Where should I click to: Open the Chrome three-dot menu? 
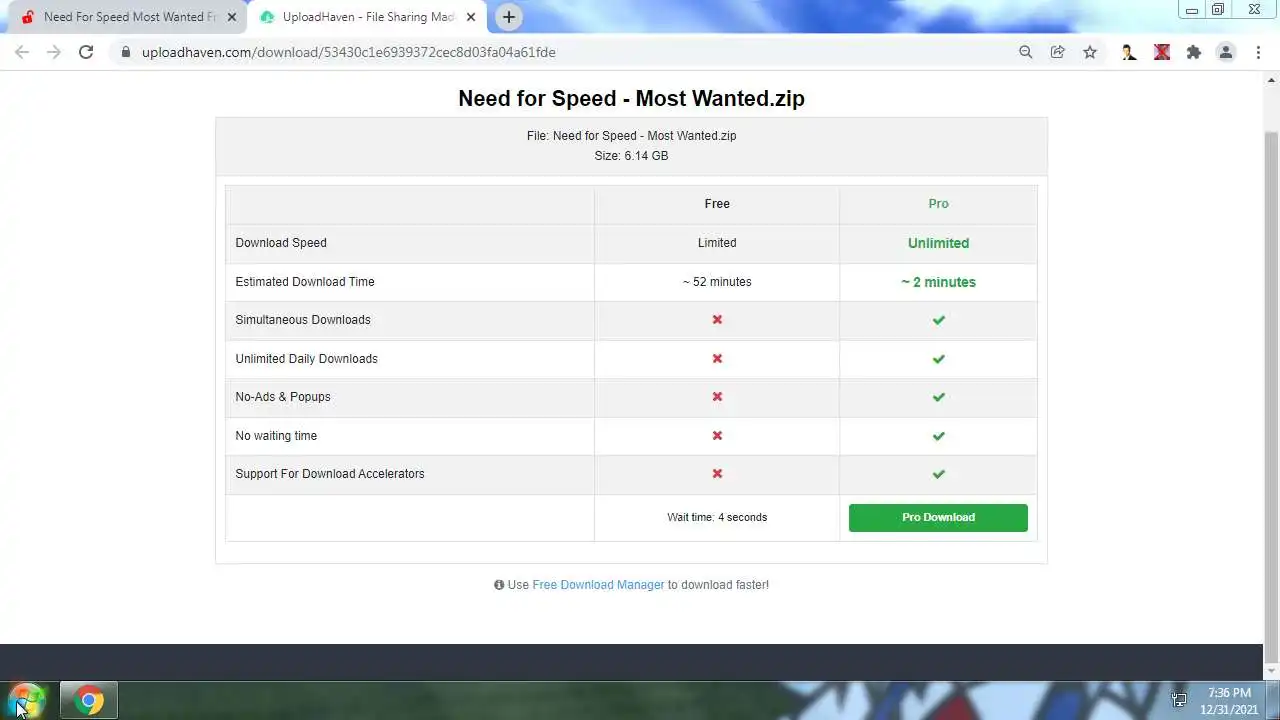pyautogui.click(x=1258, y=52)
